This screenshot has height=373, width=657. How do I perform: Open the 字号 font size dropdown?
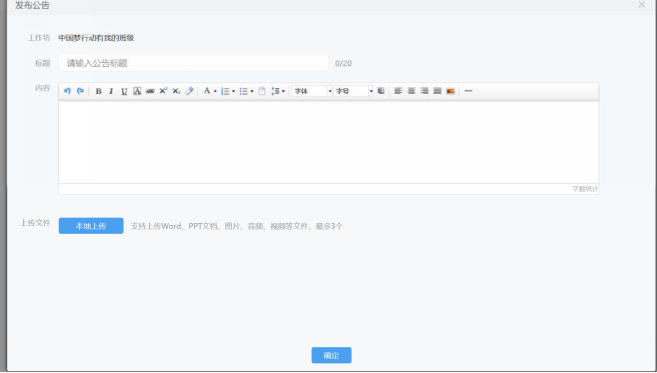[x=353, y=91]
